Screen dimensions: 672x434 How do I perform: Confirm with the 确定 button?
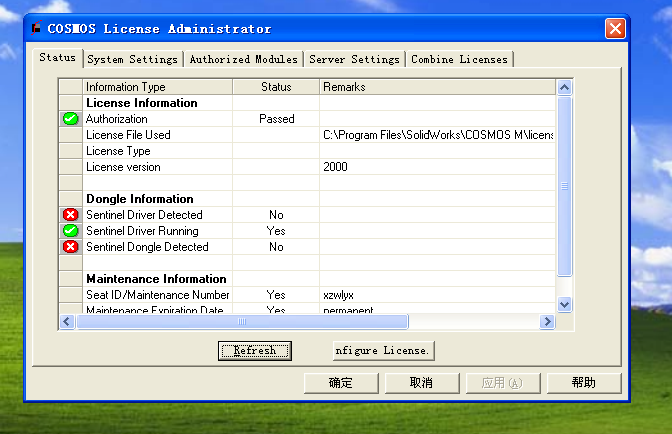[x=341, y=383]
